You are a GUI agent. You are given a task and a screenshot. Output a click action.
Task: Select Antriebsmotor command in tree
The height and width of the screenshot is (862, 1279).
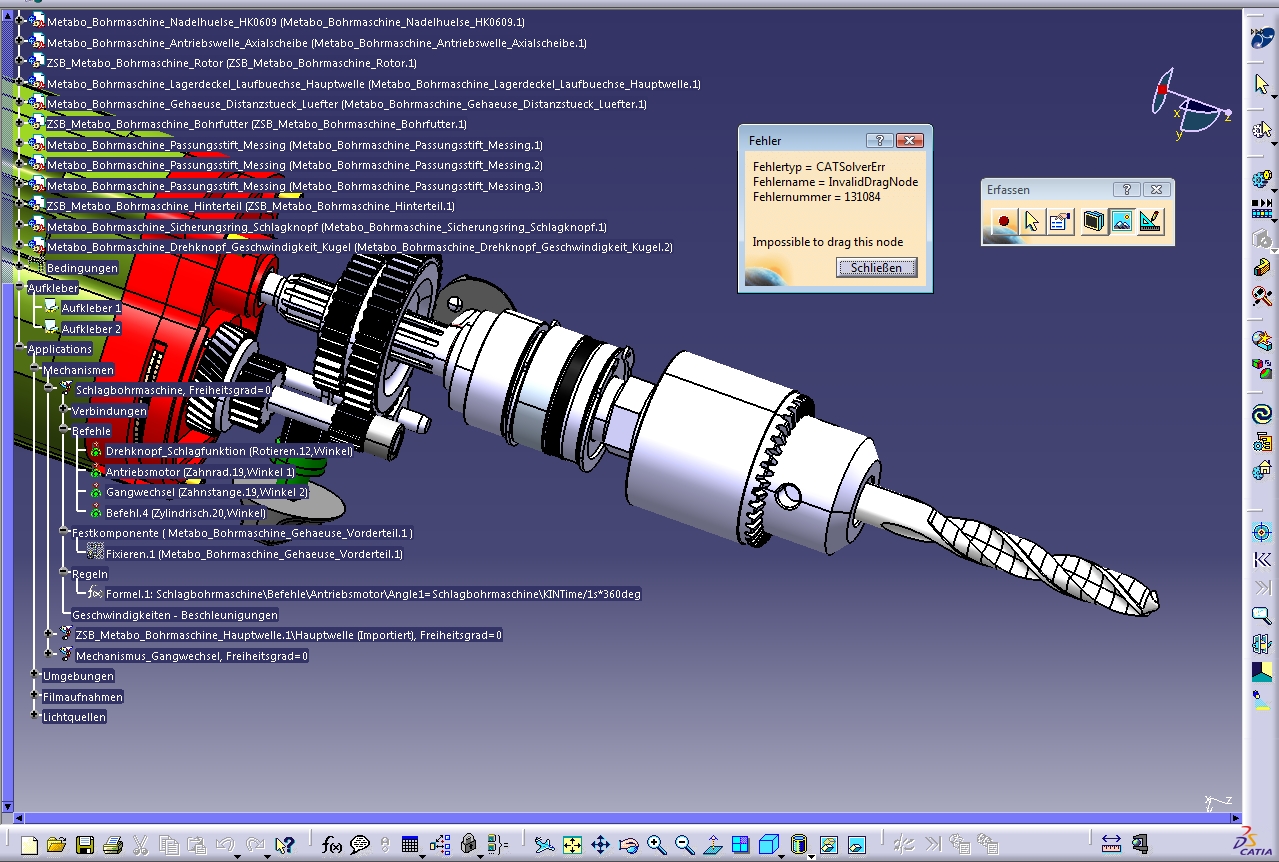pos(200,472)
